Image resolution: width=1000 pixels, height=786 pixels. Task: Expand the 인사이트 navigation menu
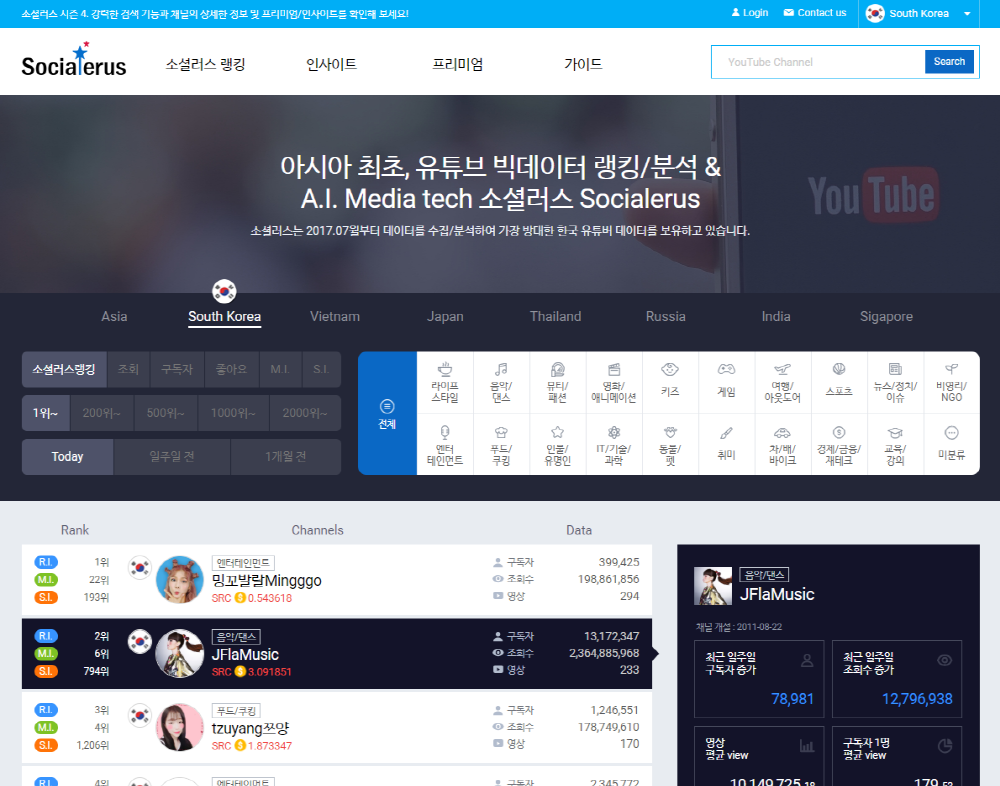point(331,64)
